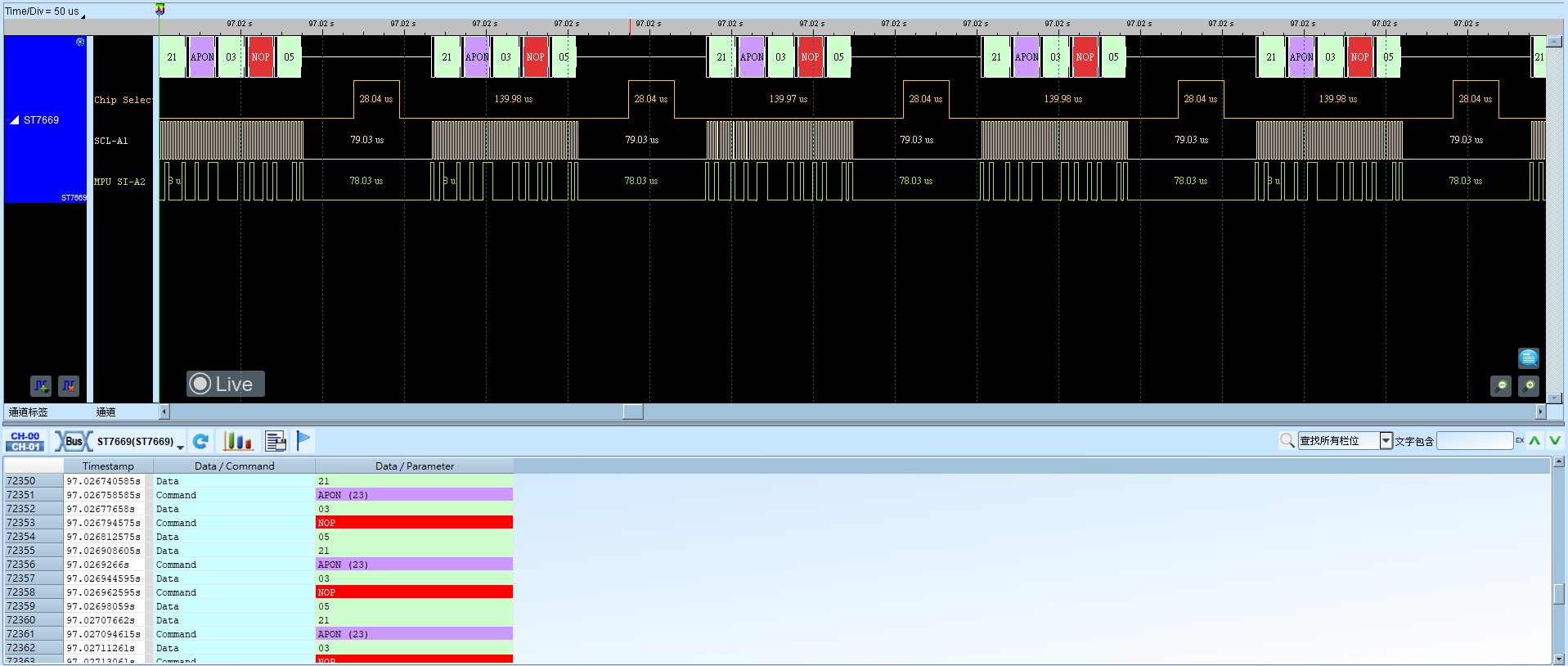Click the blue refresh arrow icon
This screenshot has width=1568, height=666.
[200, 442]
